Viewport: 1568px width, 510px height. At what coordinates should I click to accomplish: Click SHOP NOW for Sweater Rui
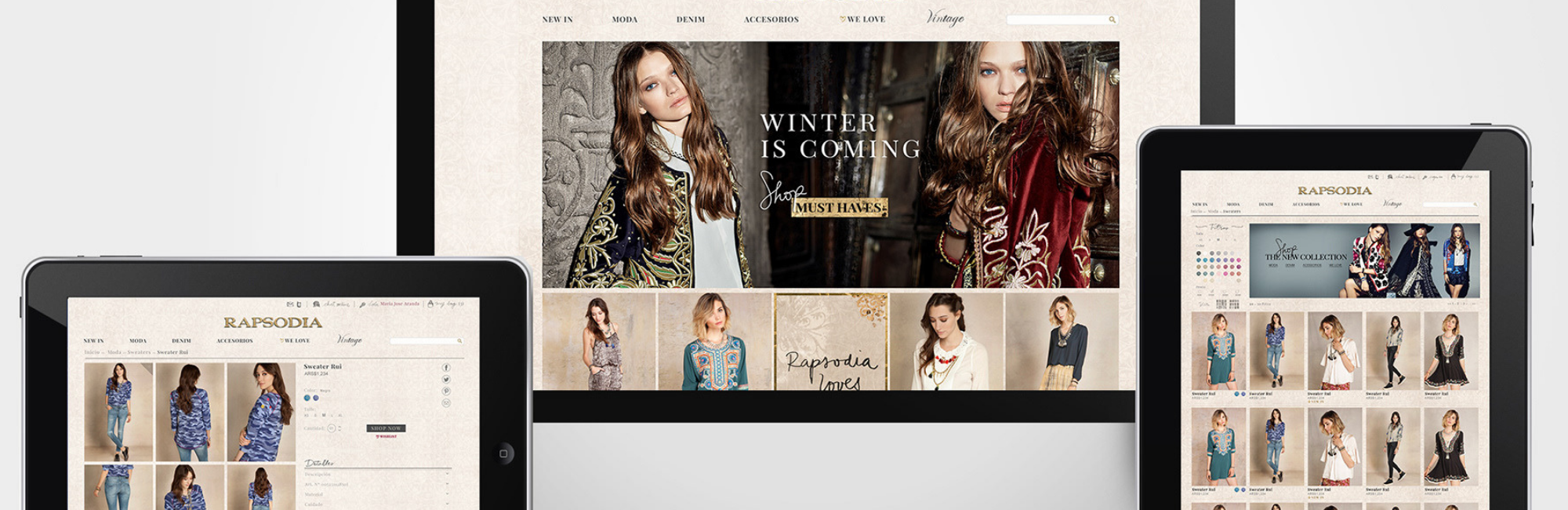(x=386, y=428)
